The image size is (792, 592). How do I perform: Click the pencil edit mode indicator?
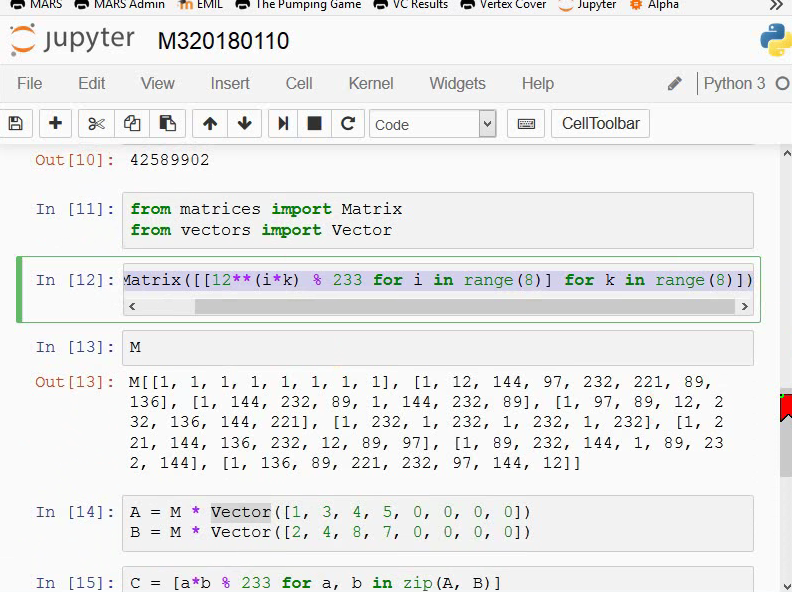click(675, 83)
